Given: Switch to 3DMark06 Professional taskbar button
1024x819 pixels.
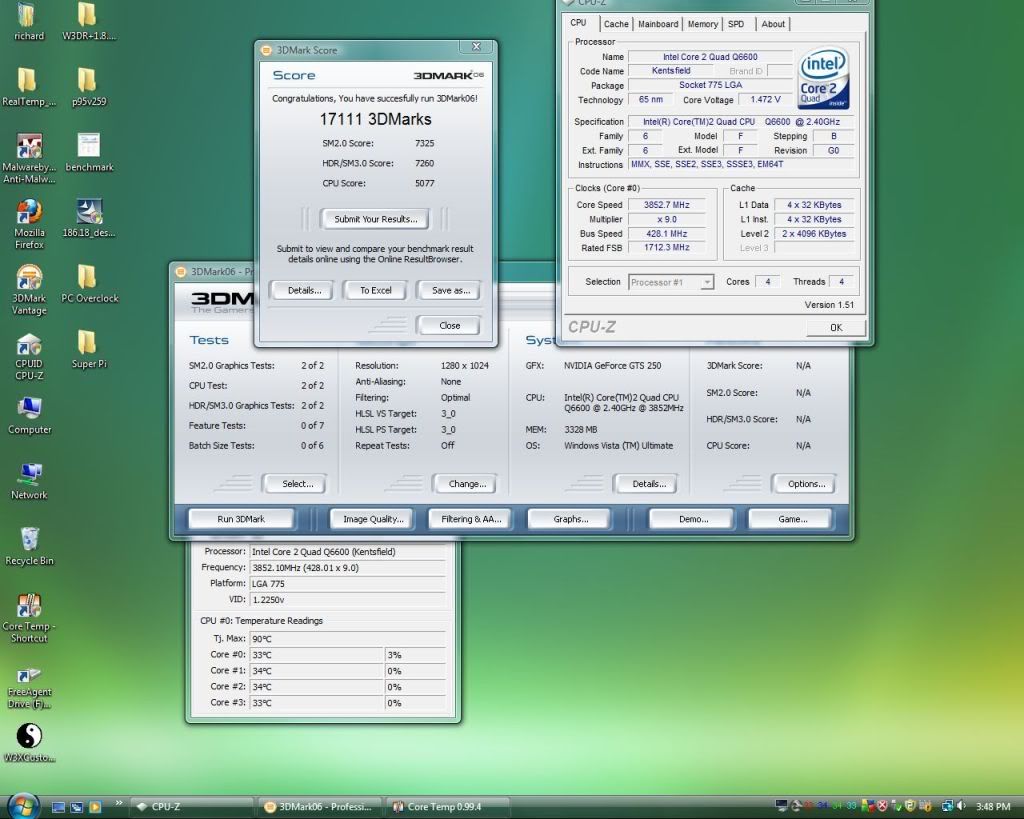Looking at the screenshot, I should [321, 807].
